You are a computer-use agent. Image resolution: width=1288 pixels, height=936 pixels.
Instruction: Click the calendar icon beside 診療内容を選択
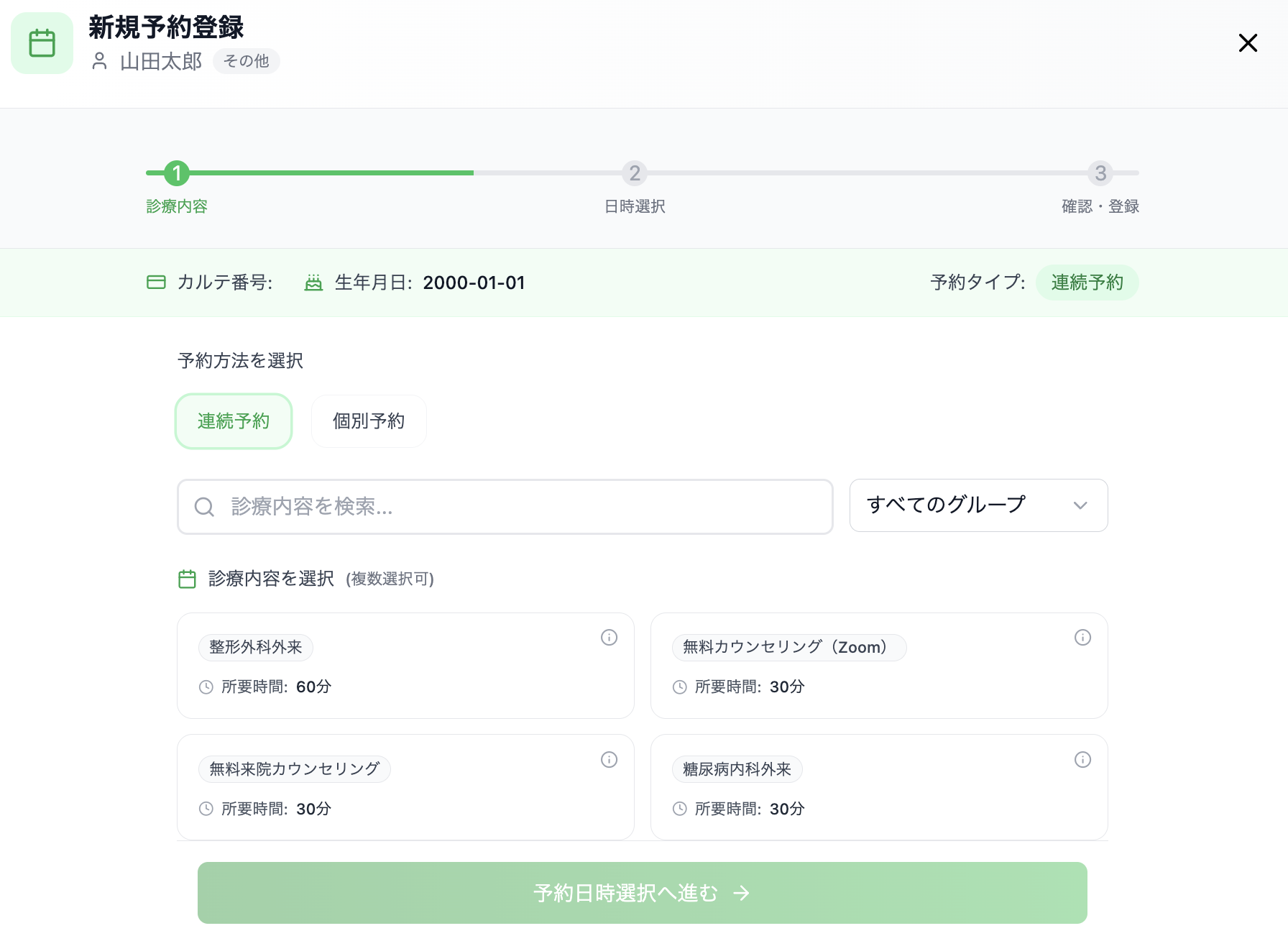point(187,578)
